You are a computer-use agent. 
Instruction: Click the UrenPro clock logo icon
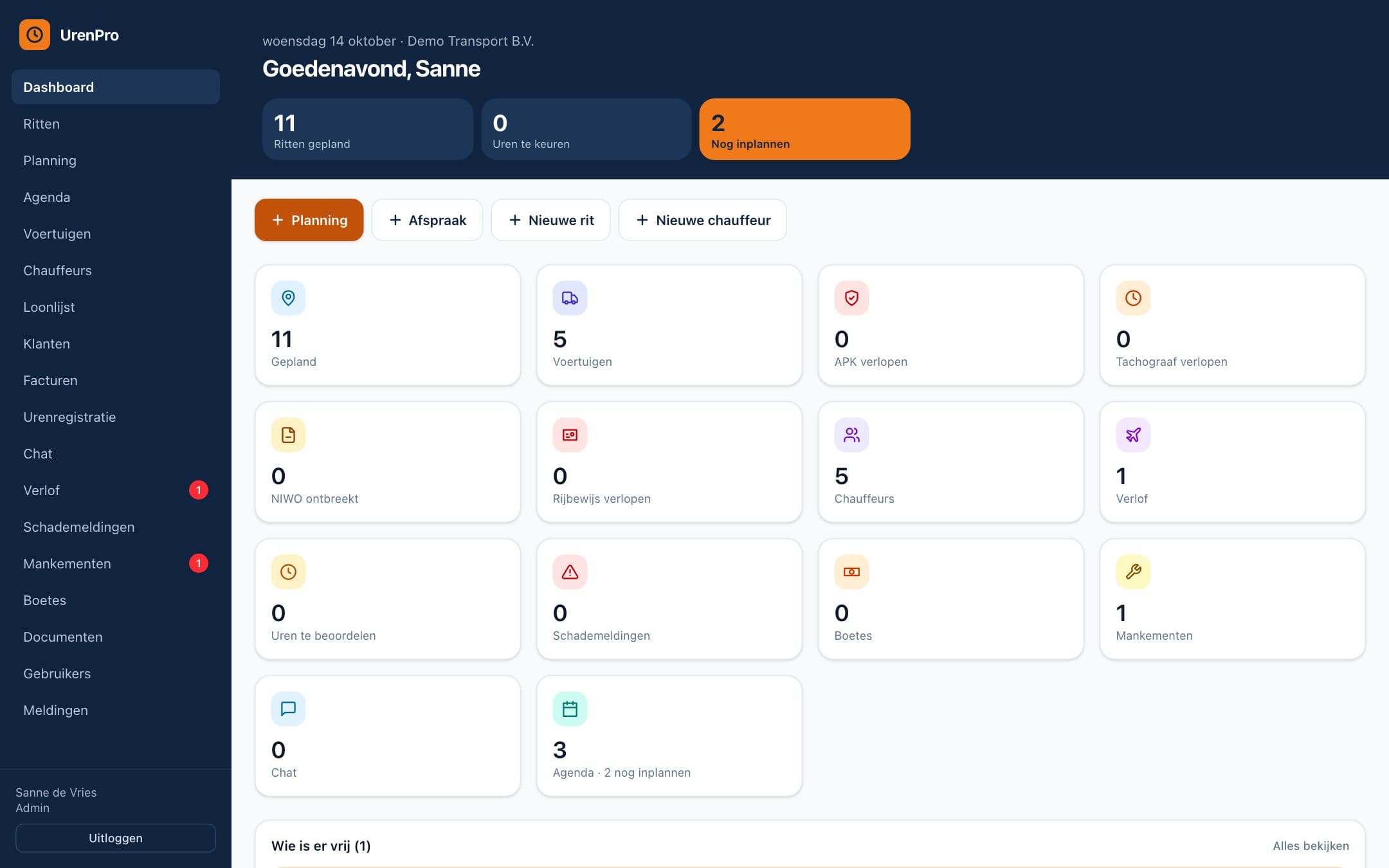pyautogui.click(x=35, y=35)
